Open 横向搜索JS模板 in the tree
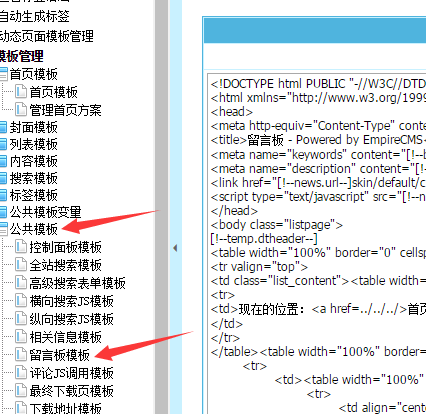The height and width of the screenshot is (414, 426). click(71, 301)
